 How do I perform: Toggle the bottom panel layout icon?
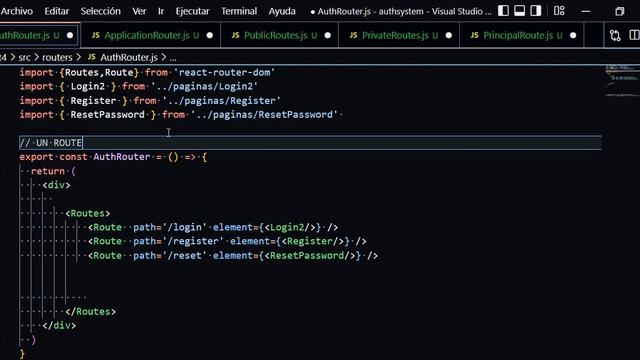[x=520, y=11]
